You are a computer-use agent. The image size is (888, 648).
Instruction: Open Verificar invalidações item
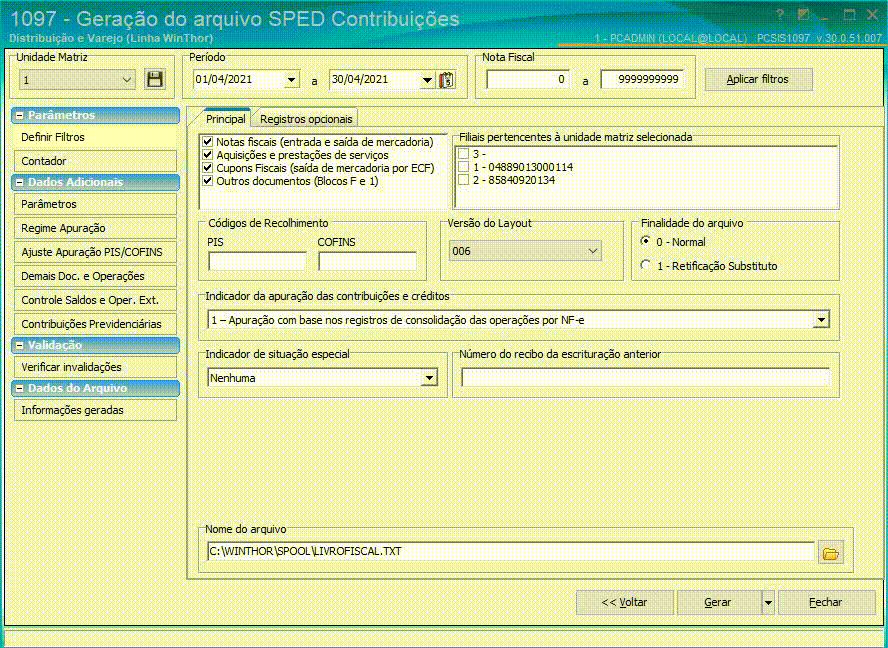click(x=95, y=367)
